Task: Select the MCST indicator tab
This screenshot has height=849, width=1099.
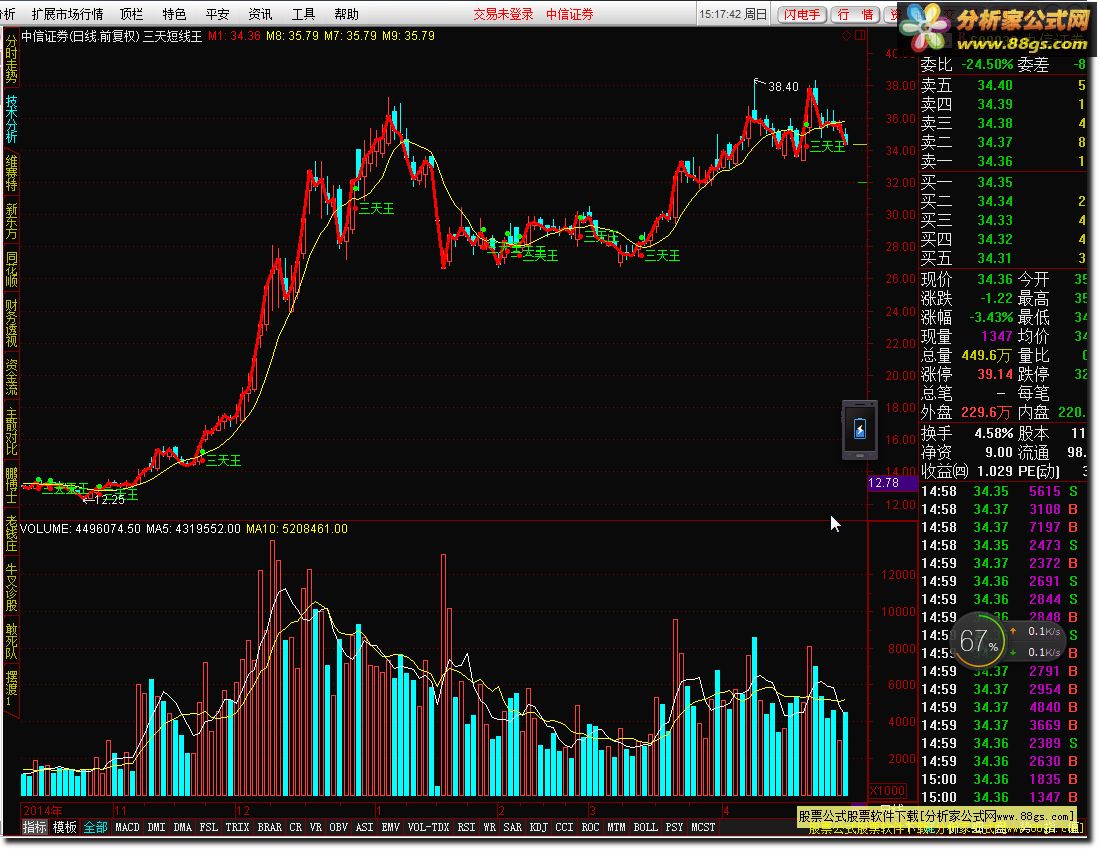Action: coord(703,827)
